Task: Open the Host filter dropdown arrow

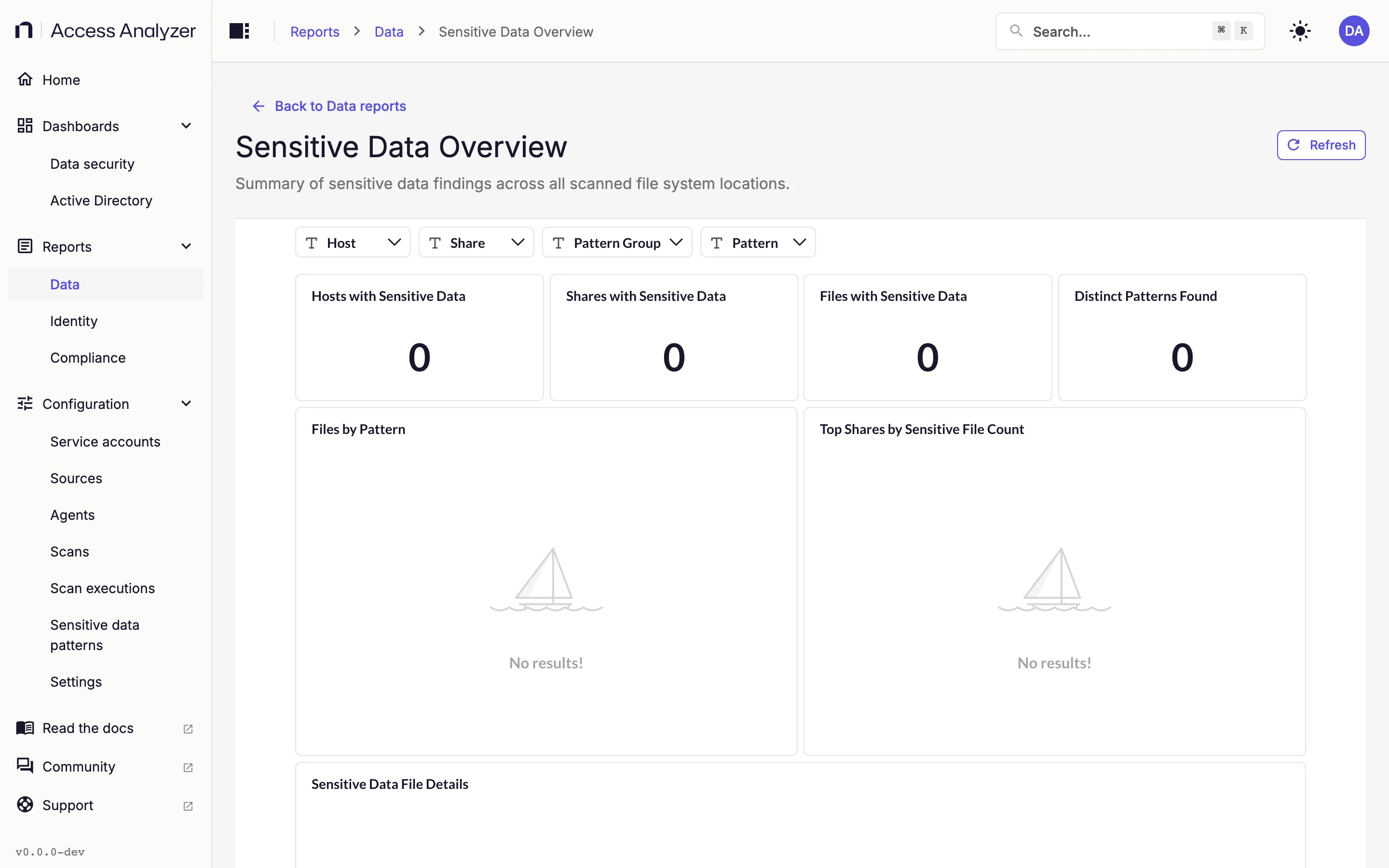Action: click(395, 242)
